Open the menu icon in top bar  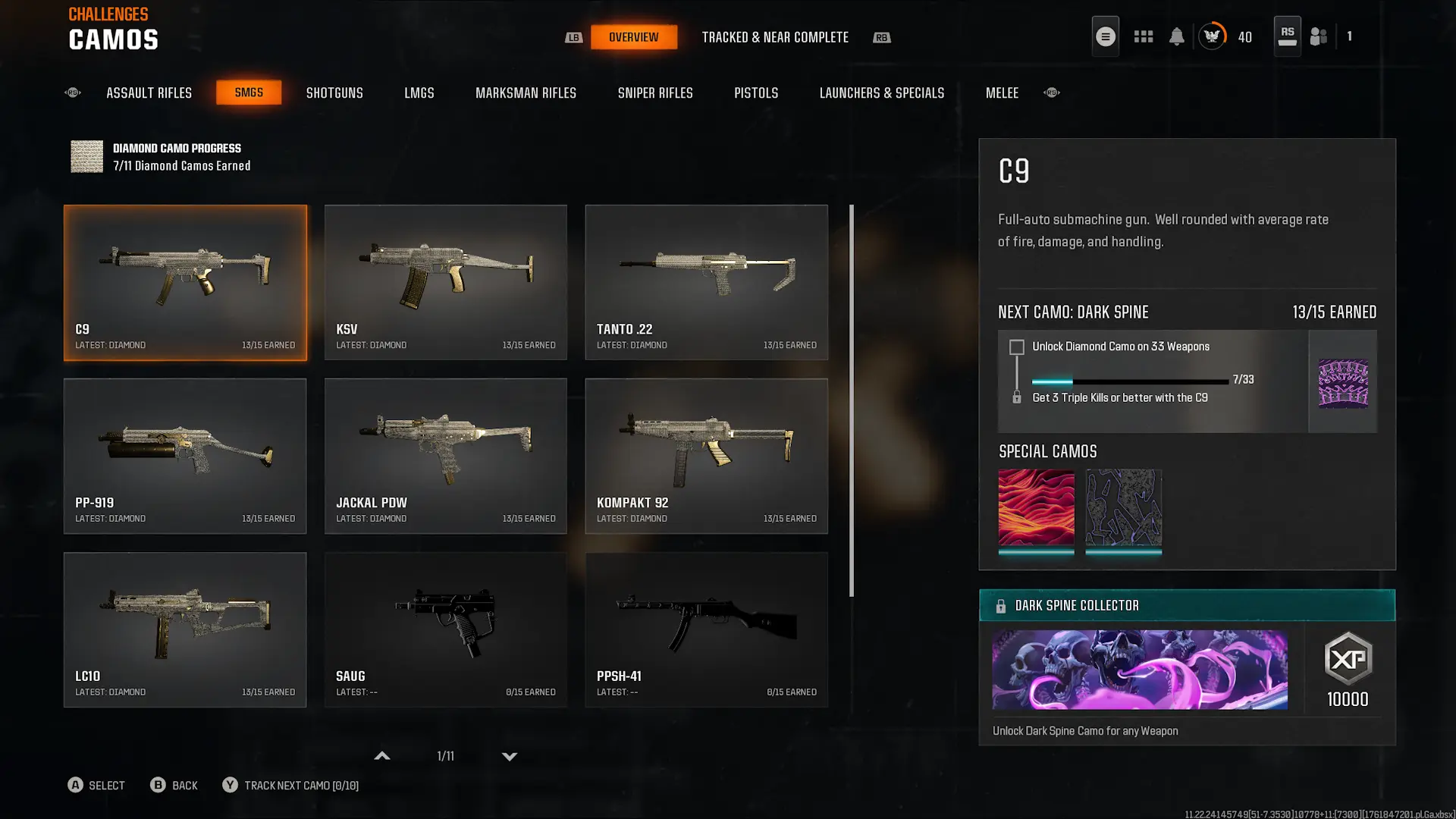(x=1105, y=36)
